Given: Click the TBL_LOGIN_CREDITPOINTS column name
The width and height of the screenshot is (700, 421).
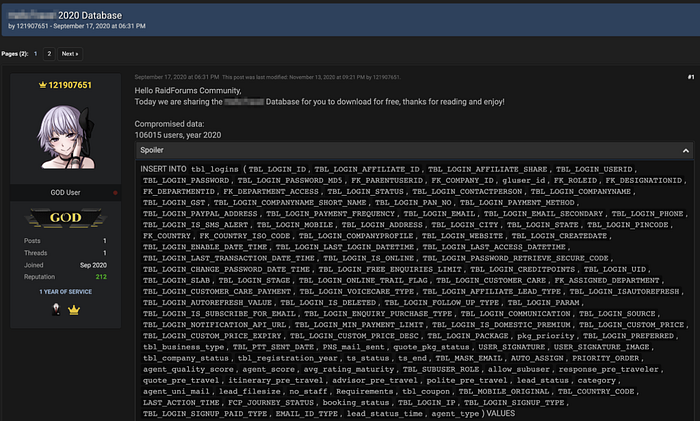Looking at the screenshot, I should [x=522, y=269].
